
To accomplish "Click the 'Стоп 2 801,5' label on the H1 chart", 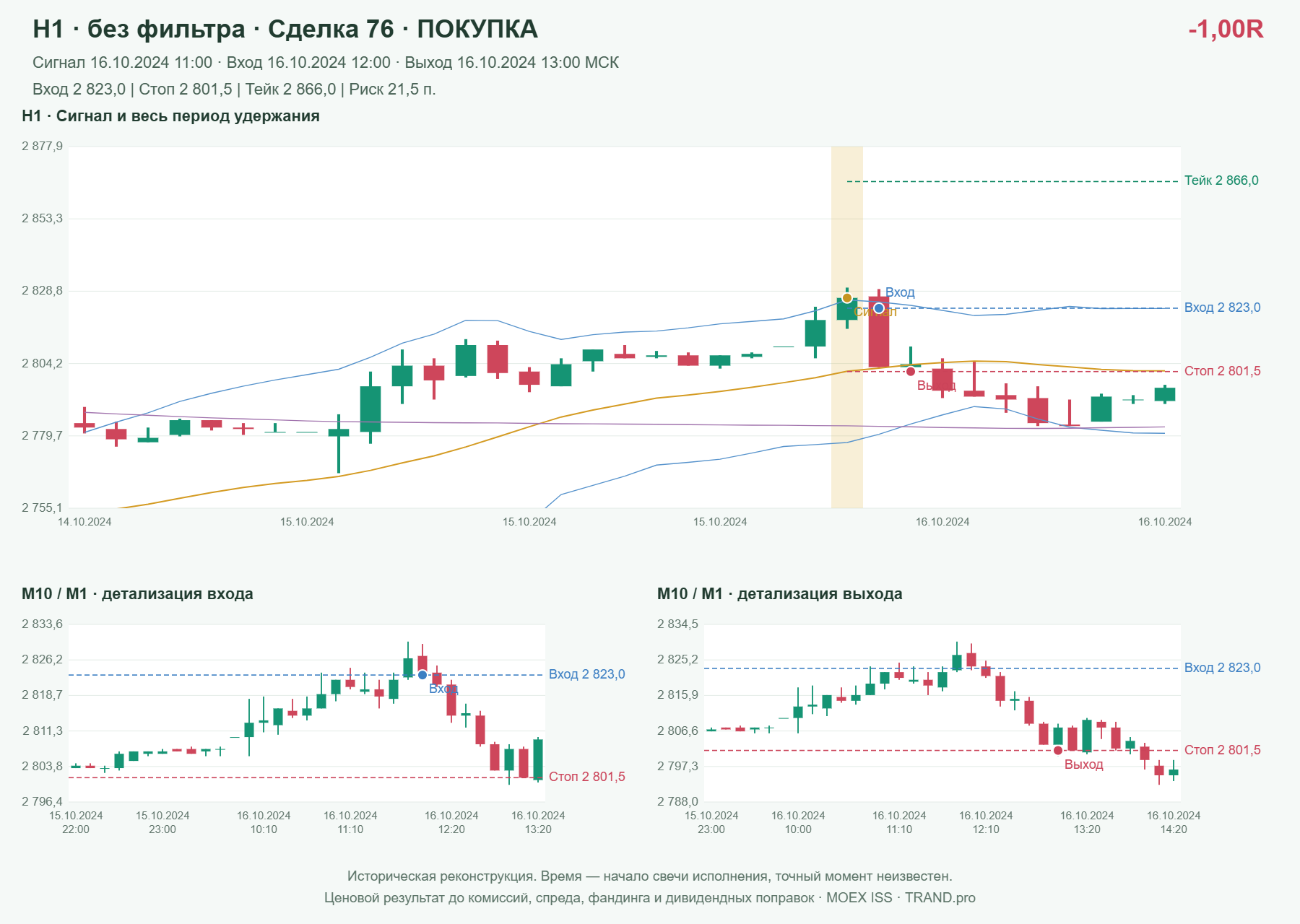I will 1222,371.
